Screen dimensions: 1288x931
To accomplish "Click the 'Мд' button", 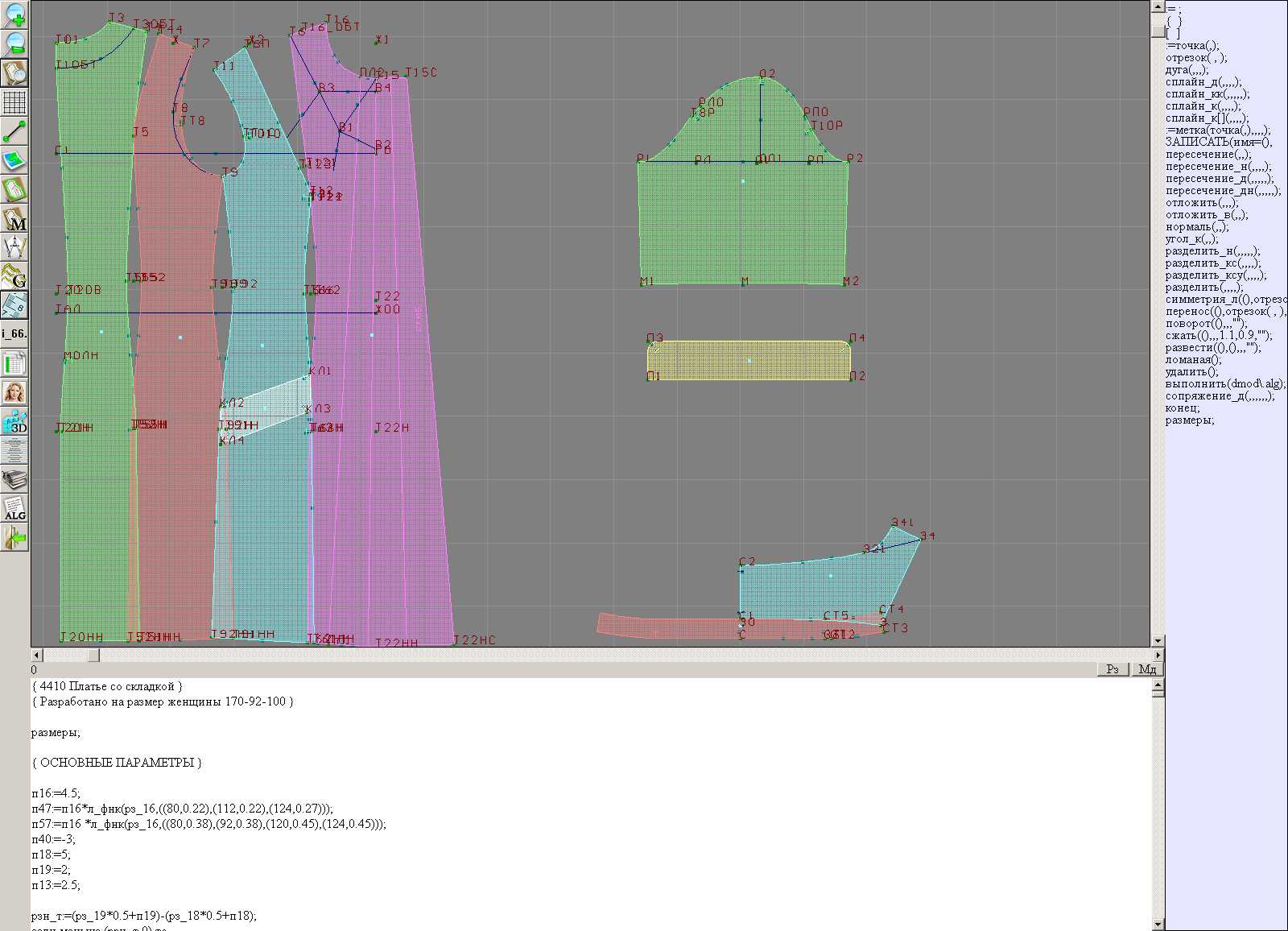I will [1147, 669].
